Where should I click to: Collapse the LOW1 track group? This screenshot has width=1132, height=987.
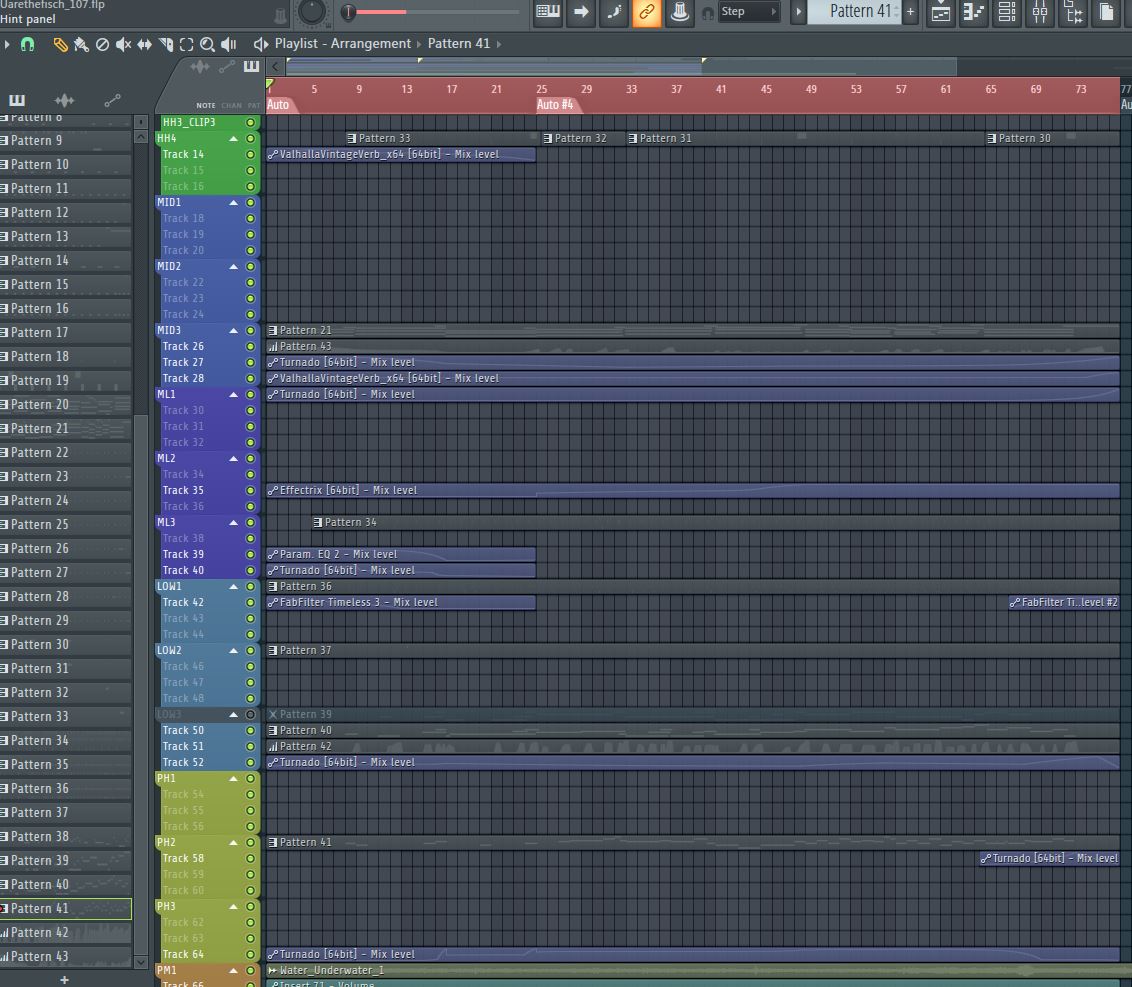point(233,587)
